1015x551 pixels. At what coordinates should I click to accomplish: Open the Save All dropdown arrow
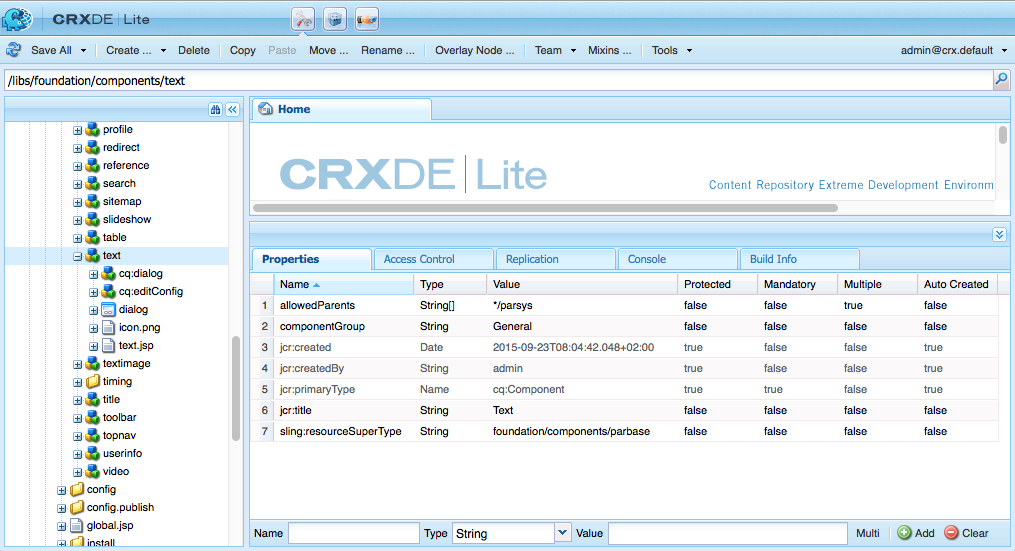click(83, 51)
